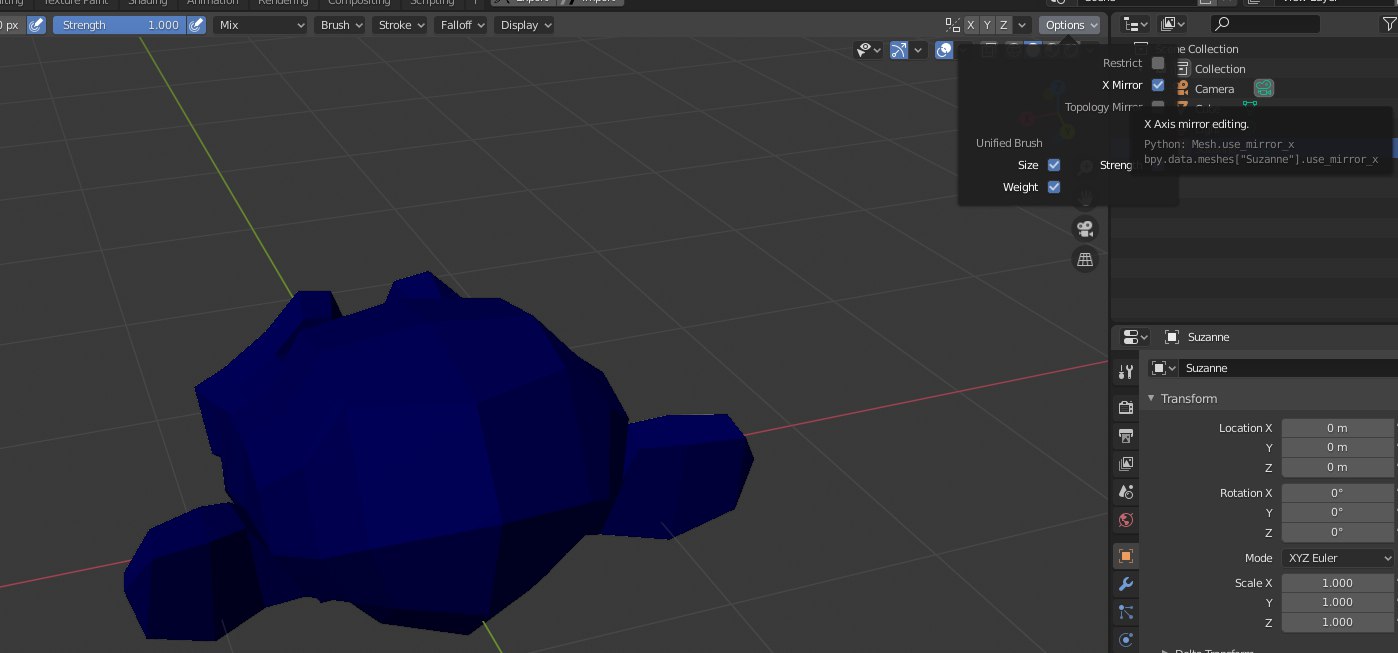The width and height of the screenshot is (1398, 653).
Task: Click the Rotation X value field
Action: tap(1337, 493)
